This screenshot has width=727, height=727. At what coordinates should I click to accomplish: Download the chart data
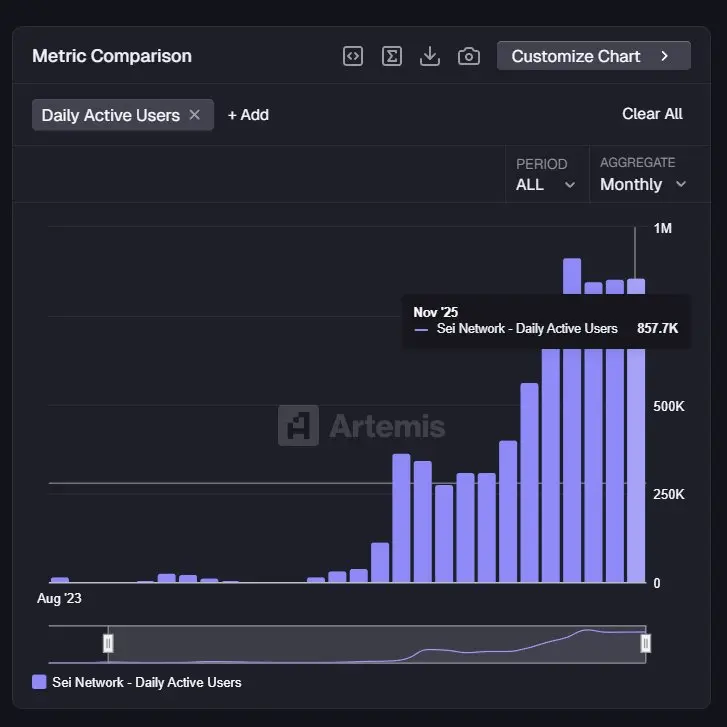(x=430, y=56)
